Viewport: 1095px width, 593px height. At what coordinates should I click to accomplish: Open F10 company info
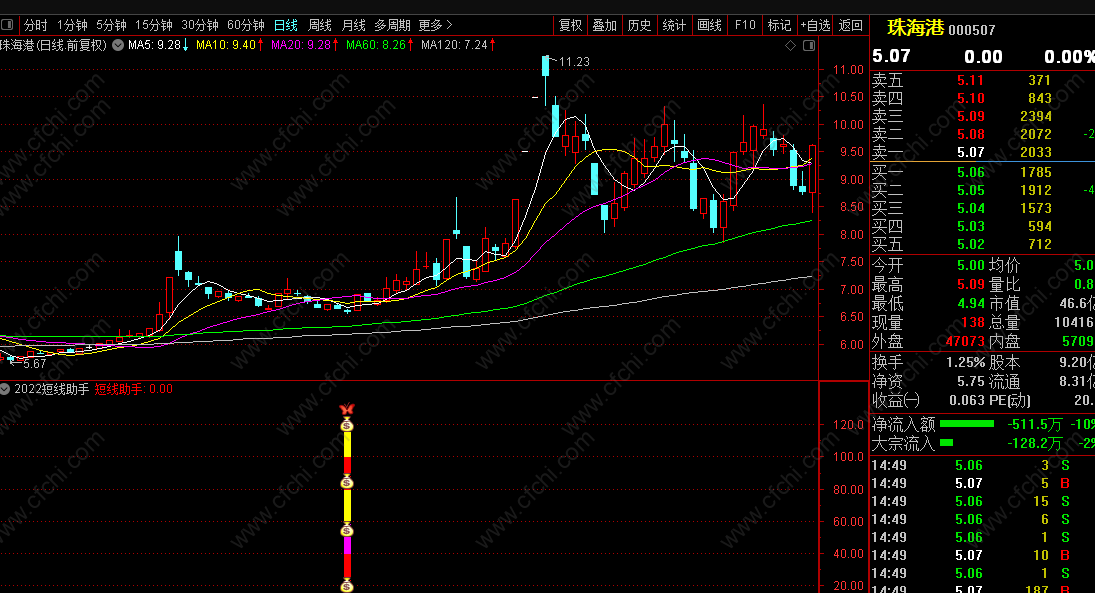point(745,25)
